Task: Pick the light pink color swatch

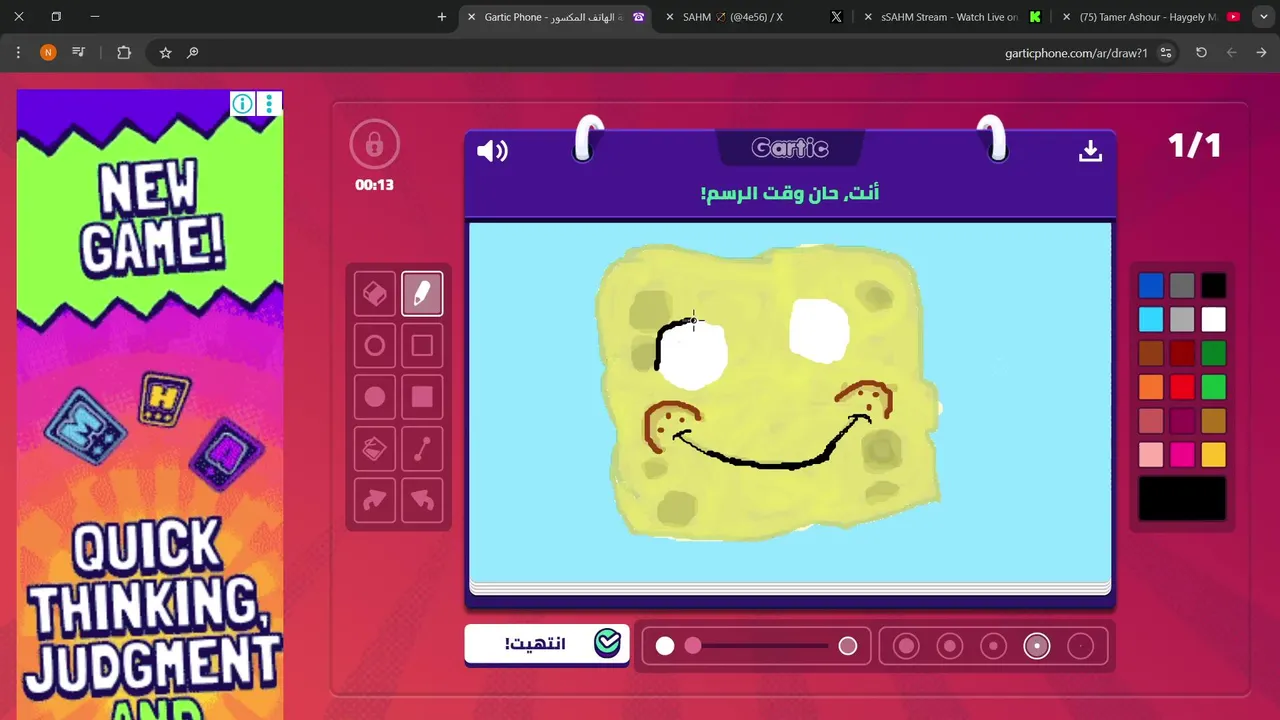Action: 1151,455
